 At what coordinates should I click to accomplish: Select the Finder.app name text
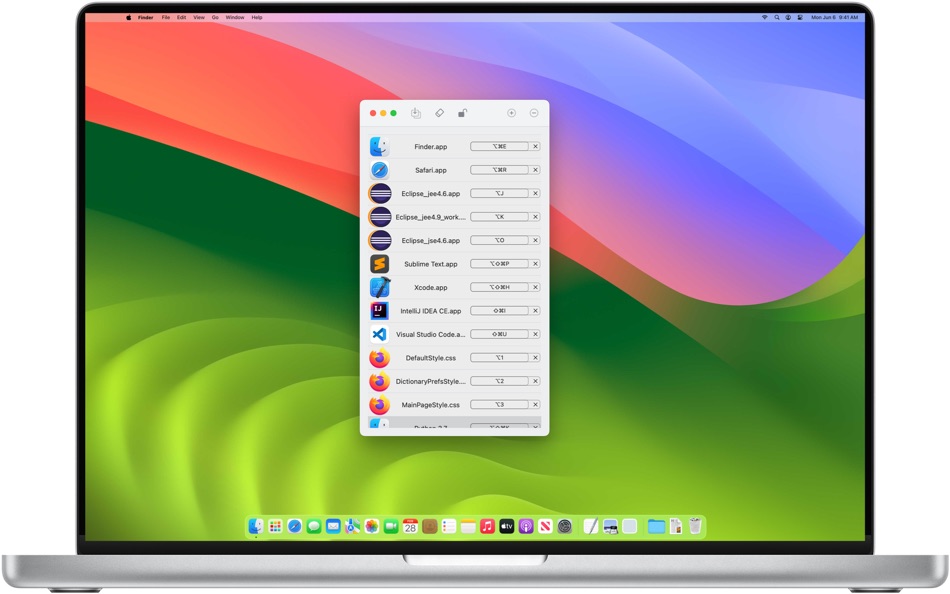click(x=431, y=147)
